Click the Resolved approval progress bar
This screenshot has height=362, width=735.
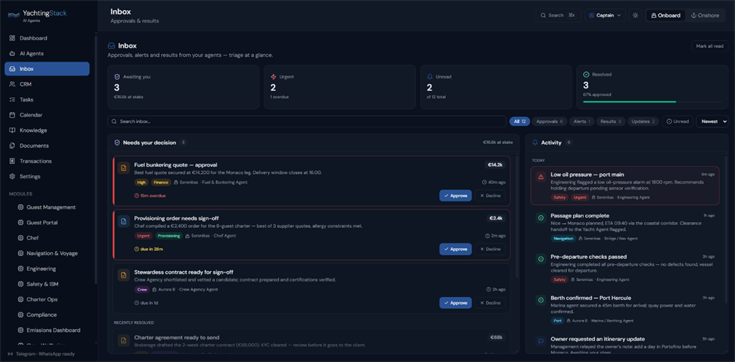pos(652,101)
